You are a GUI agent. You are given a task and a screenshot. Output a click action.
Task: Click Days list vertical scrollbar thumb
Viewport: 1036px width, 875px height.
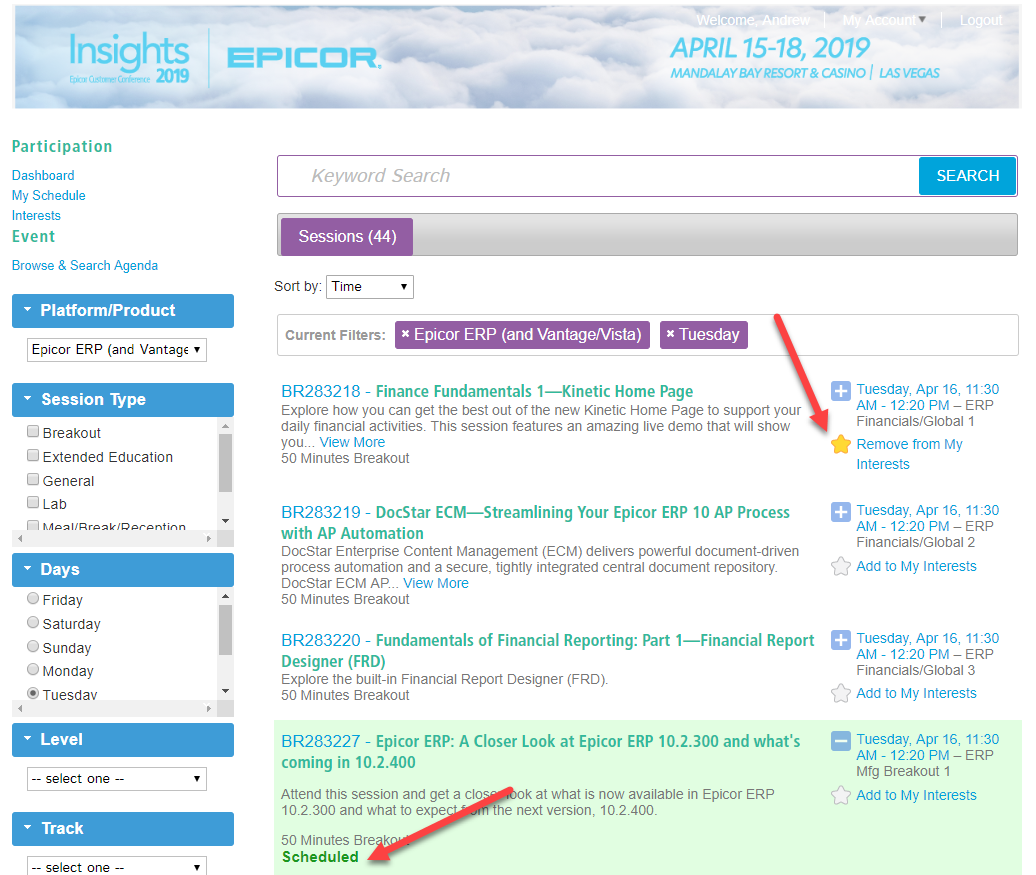tap(225, 630)
